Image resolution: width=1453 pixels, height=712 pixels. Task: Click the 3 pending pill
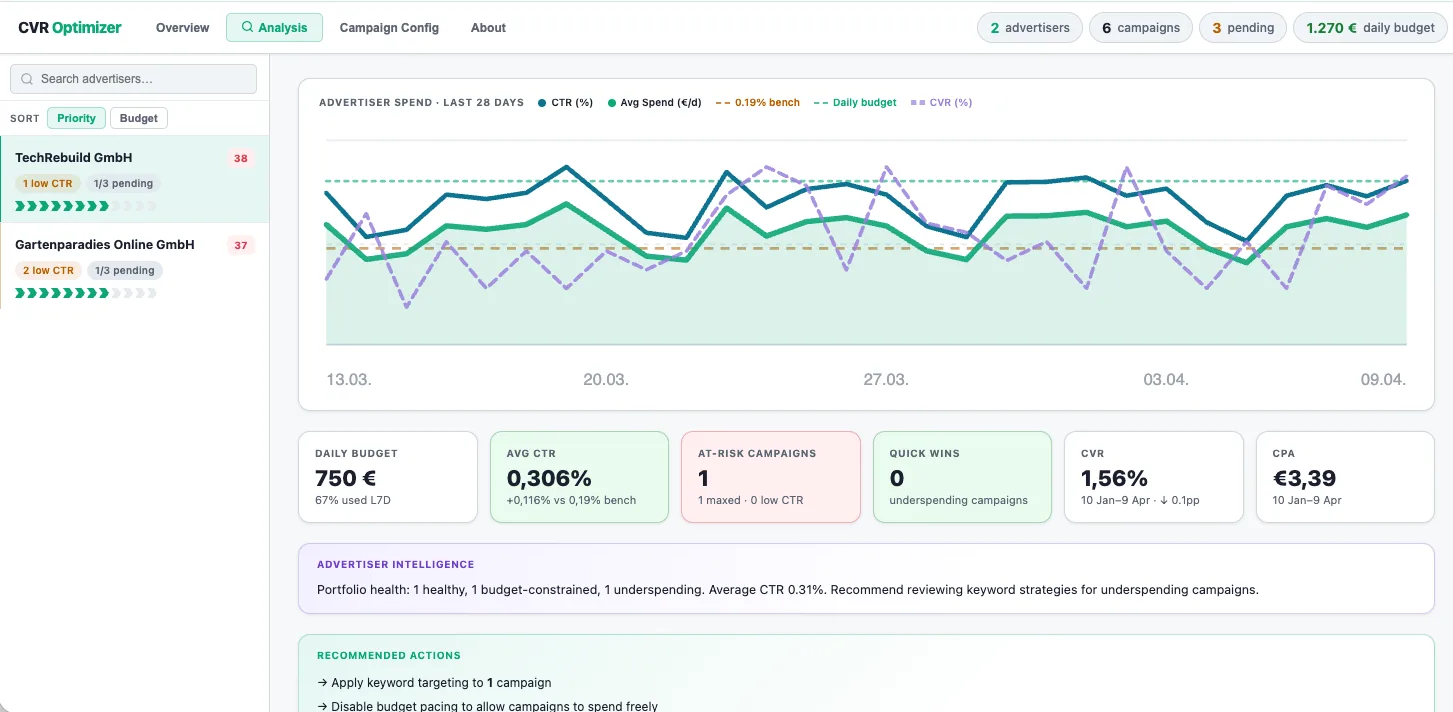pyautogui.click(x=1243, y=28)
